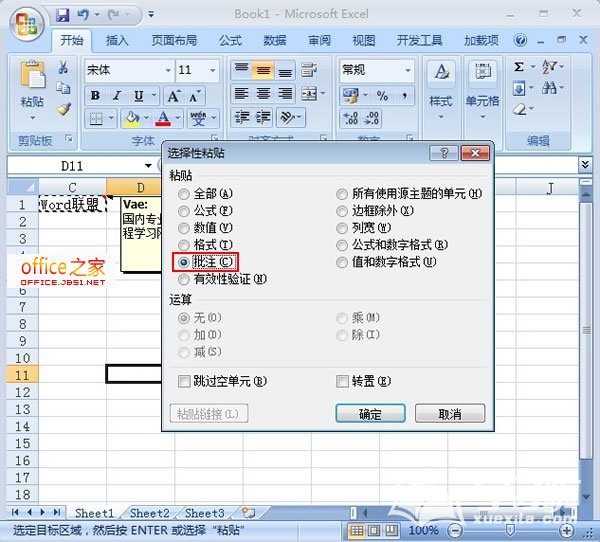Save the workbook via quick access

63,15
